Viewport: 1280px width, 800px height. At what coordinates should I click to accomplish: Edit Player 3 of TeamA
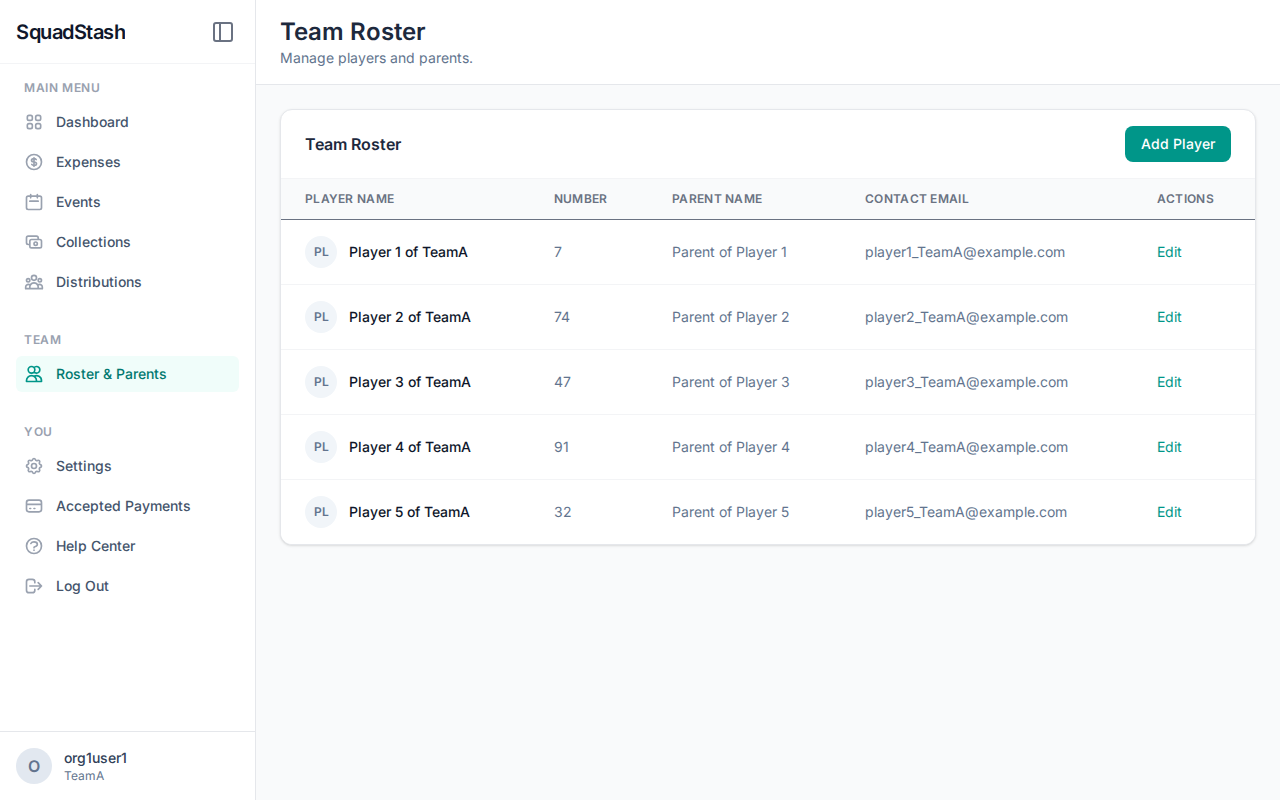click(1168, 381)
